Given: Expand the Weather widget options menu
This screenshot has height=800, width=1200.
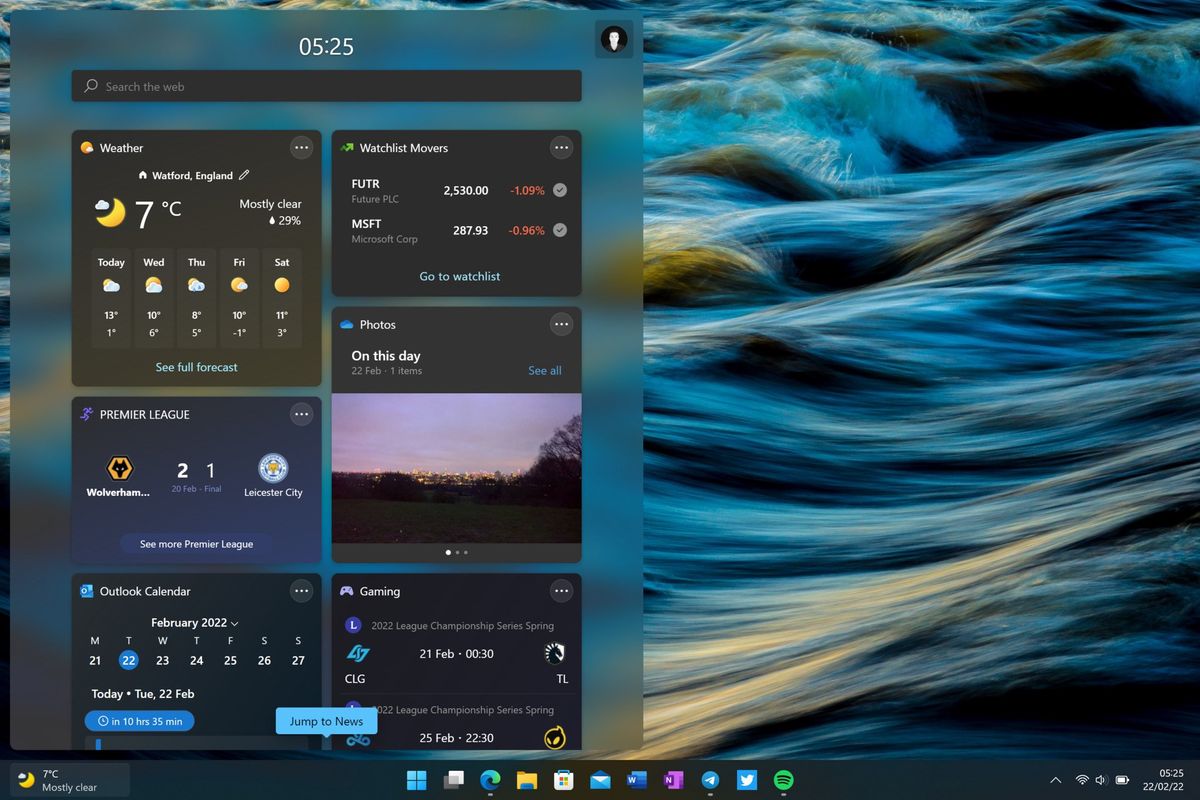Looking at the screenshot, I should (301, 147).
